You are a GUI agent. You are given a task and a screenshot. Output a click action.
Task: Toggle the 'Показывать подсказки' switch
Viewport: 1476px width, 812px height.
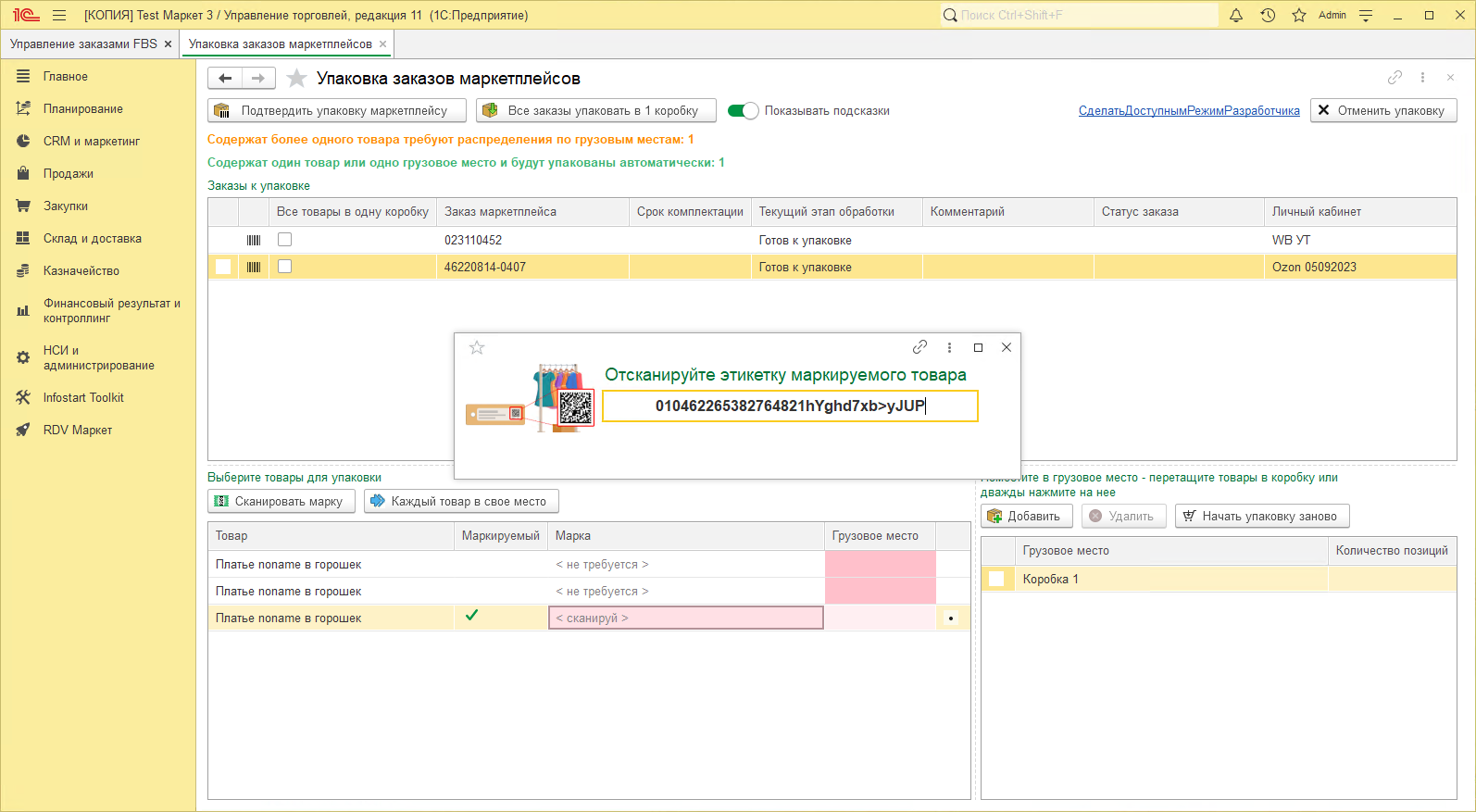(x=743, y=111)
